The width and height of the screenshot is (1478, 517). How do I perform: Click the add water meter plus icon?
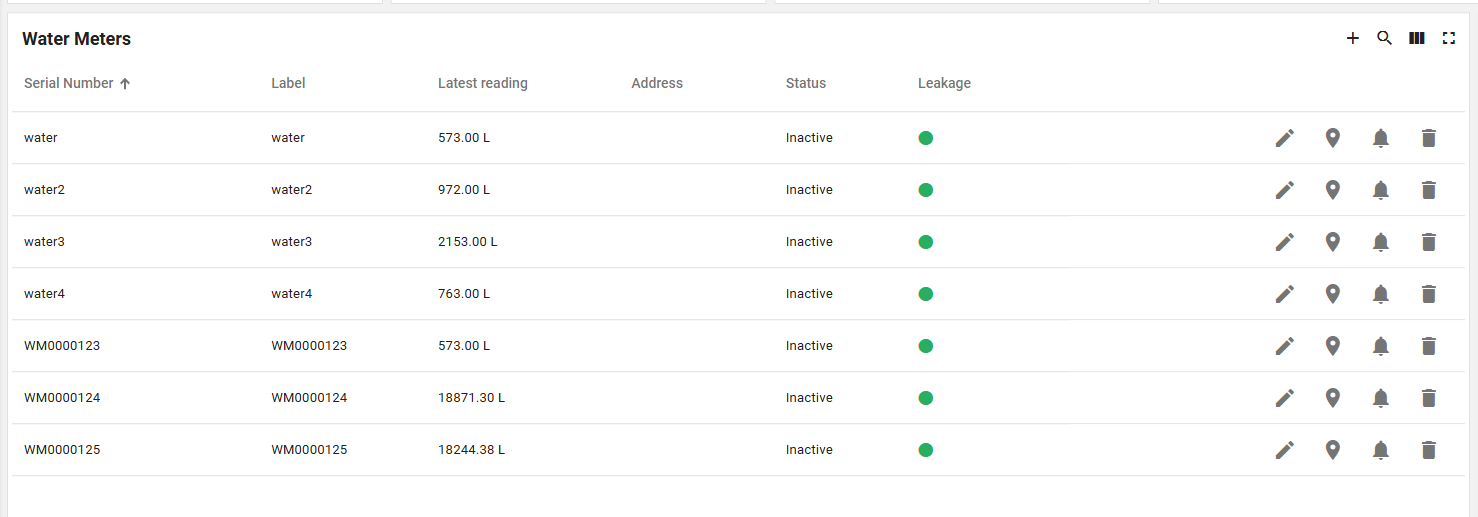1353,38
